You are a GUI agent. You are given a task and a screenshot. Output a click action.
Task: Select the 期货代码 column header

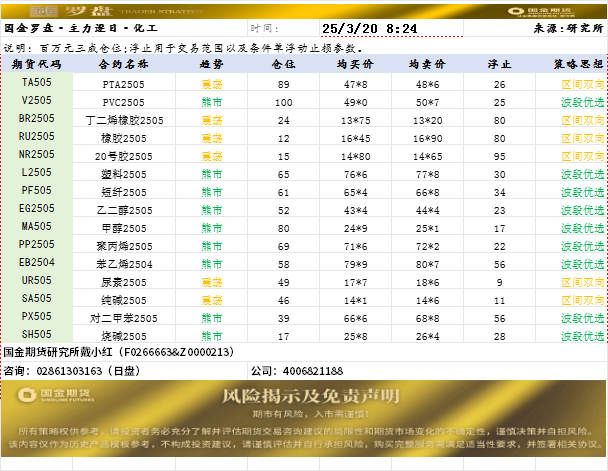tap(37, 64)
